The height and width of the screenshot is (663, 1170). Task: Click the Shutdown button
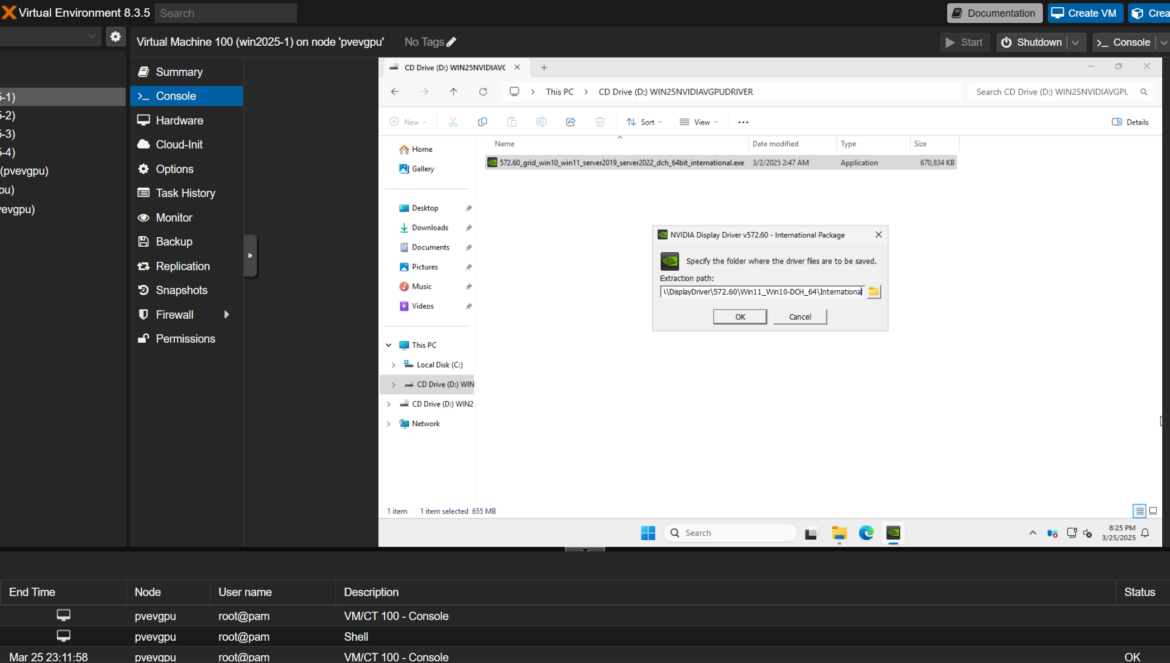pyautogui.click(x=1032, y=43)
